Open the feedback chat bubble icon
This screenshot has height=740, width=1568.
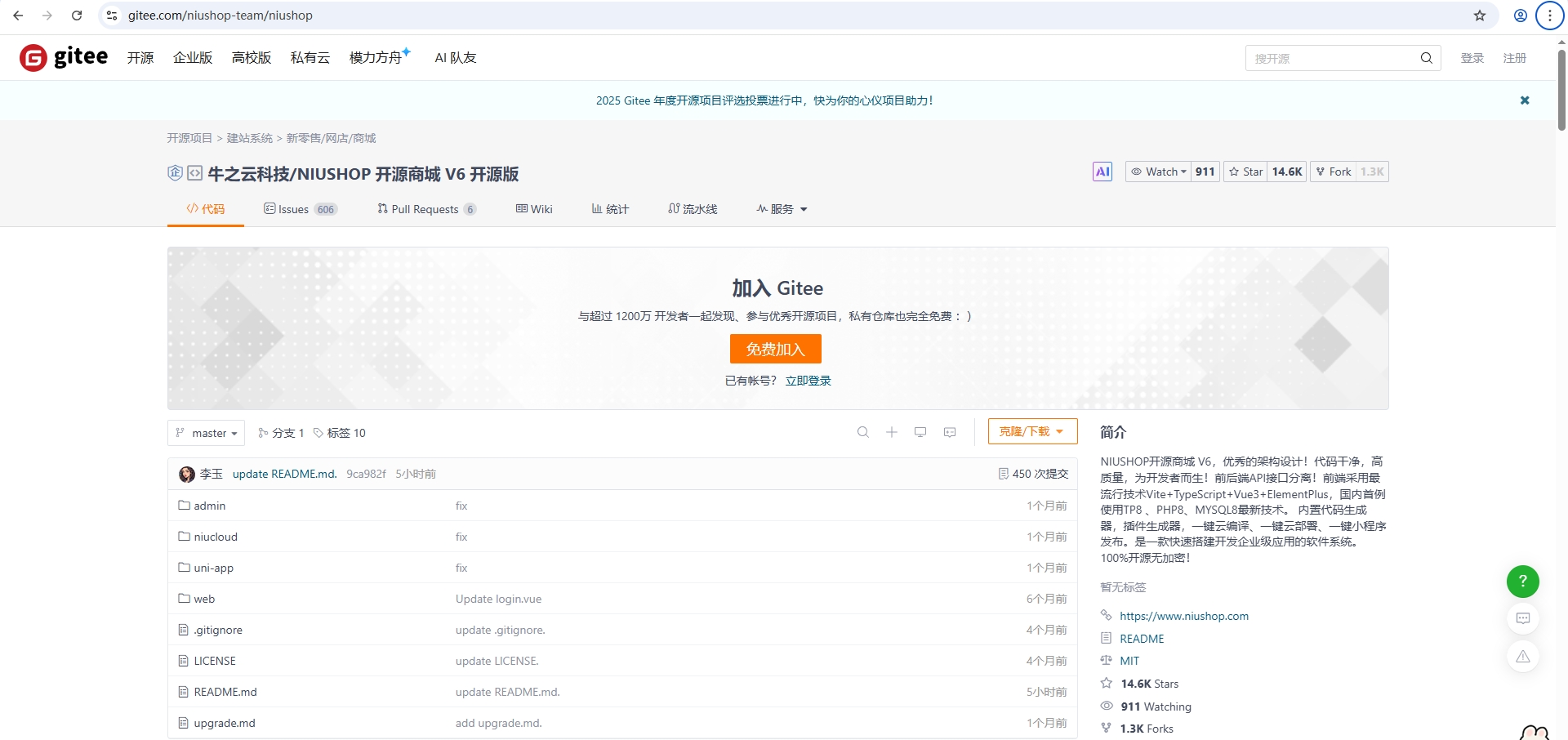tap(1522, 618)
